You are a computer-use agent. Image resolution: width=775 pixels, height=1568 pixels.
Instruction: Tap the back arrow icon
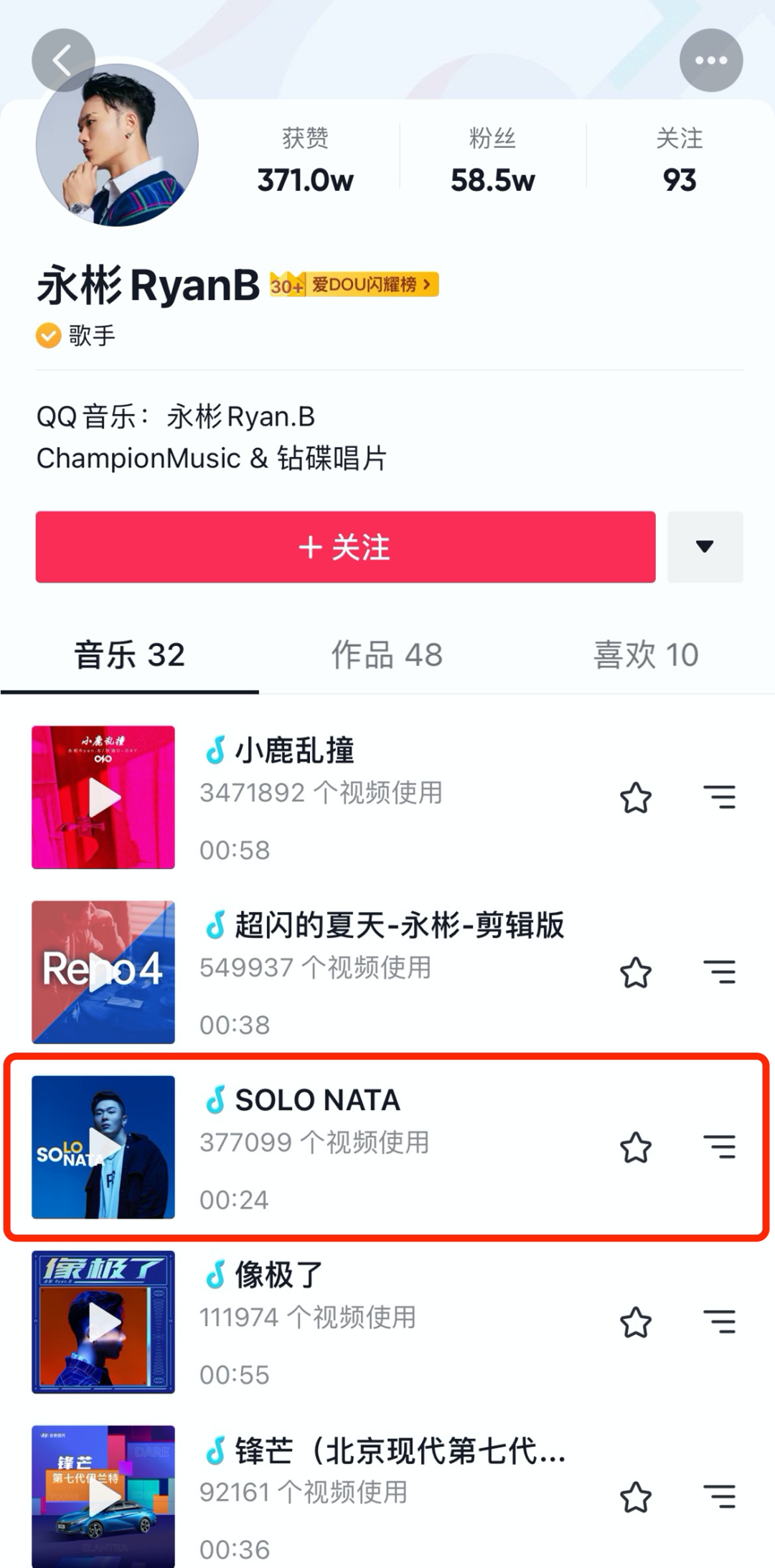click(63, 60)
